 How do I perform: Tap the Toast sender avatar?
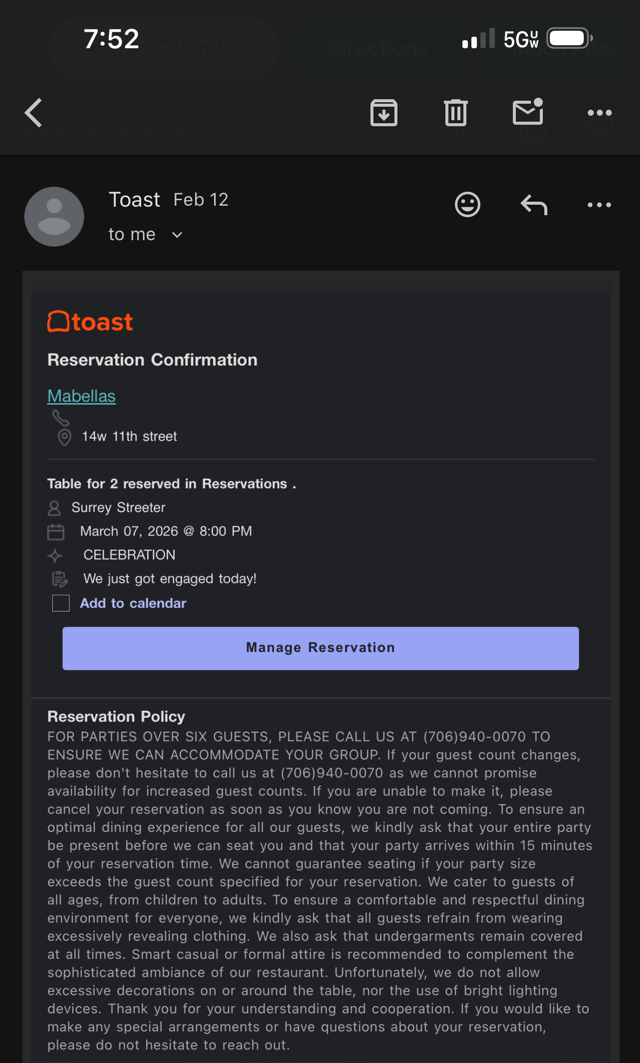point(54,216)
